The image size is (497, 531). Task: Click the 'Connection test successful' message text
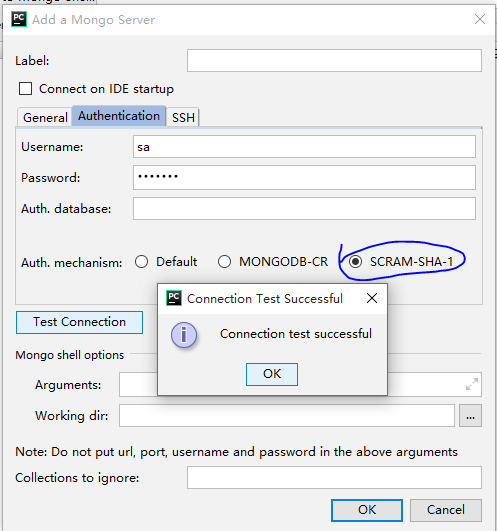click(296, 334)
